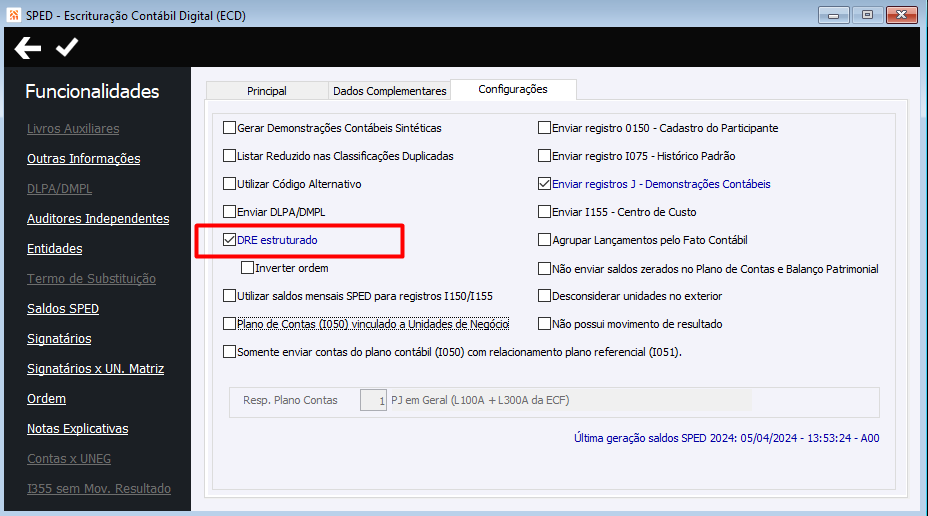
Task: Toggle Utilizar Código Alternativo checkbox
Action: point(230,184)
